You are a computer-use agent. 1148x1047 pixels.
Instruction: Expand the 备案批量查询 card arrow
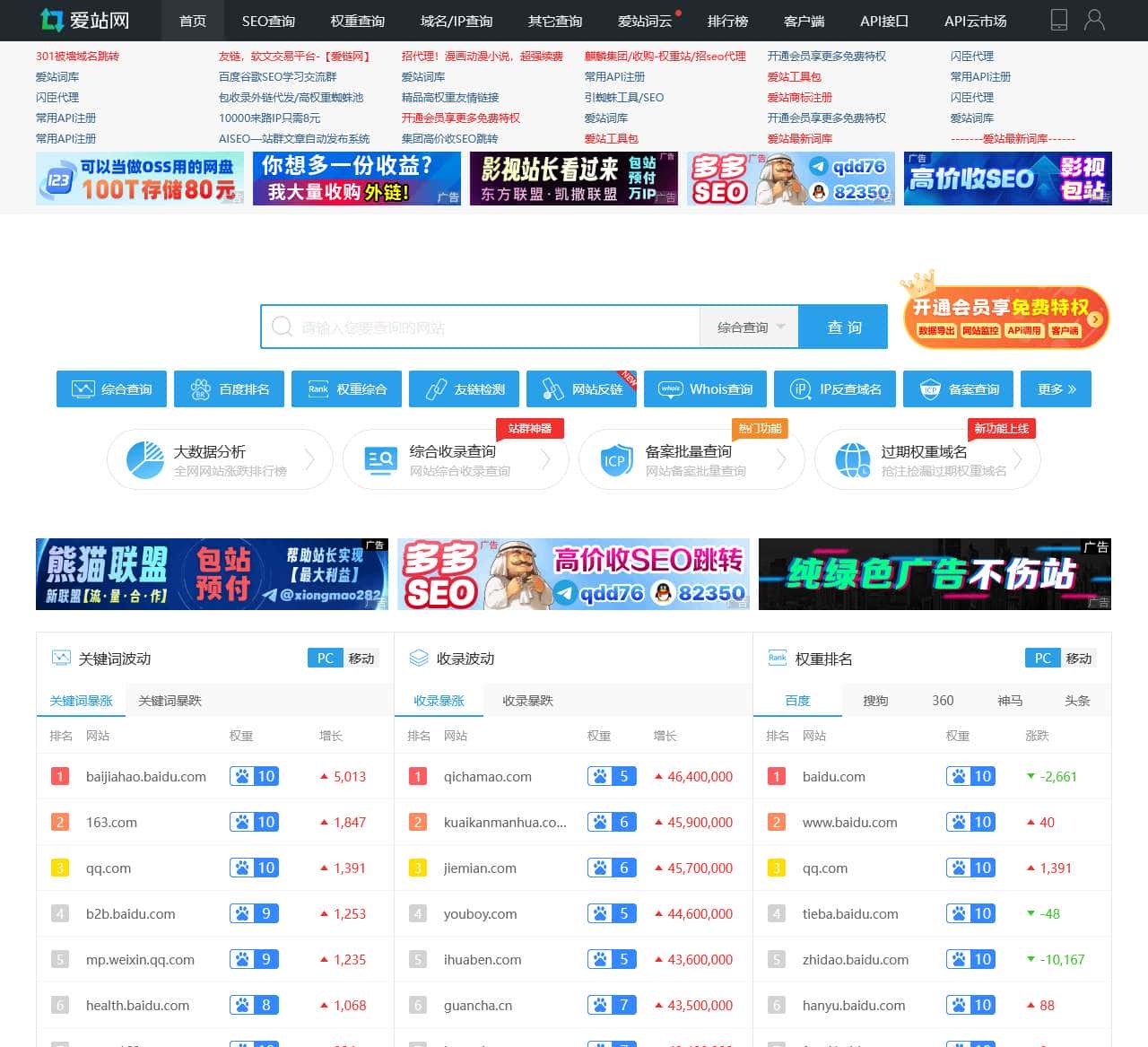click(x=781, y=459)
